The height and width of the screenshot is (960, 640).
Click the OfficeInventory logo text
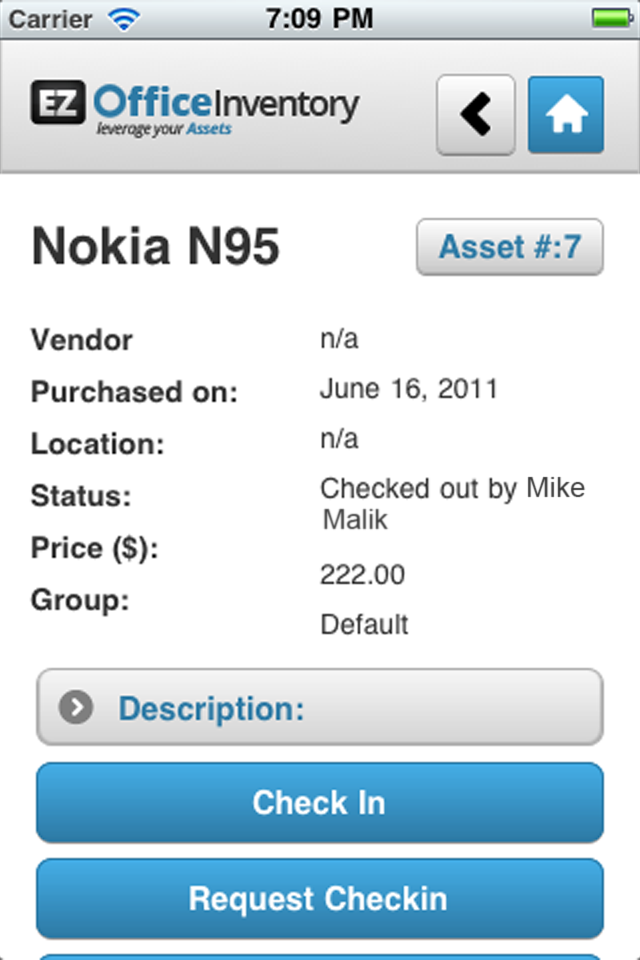coord(226,103)
